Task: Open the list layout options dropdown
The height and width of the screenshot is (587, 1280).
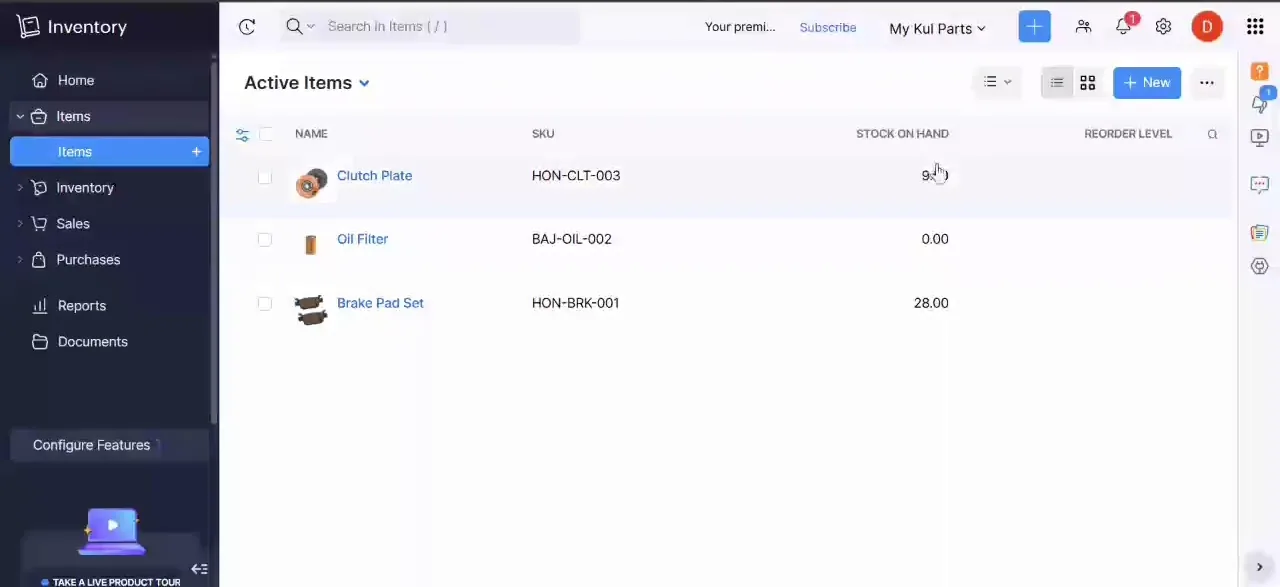Action: [997, 82]
